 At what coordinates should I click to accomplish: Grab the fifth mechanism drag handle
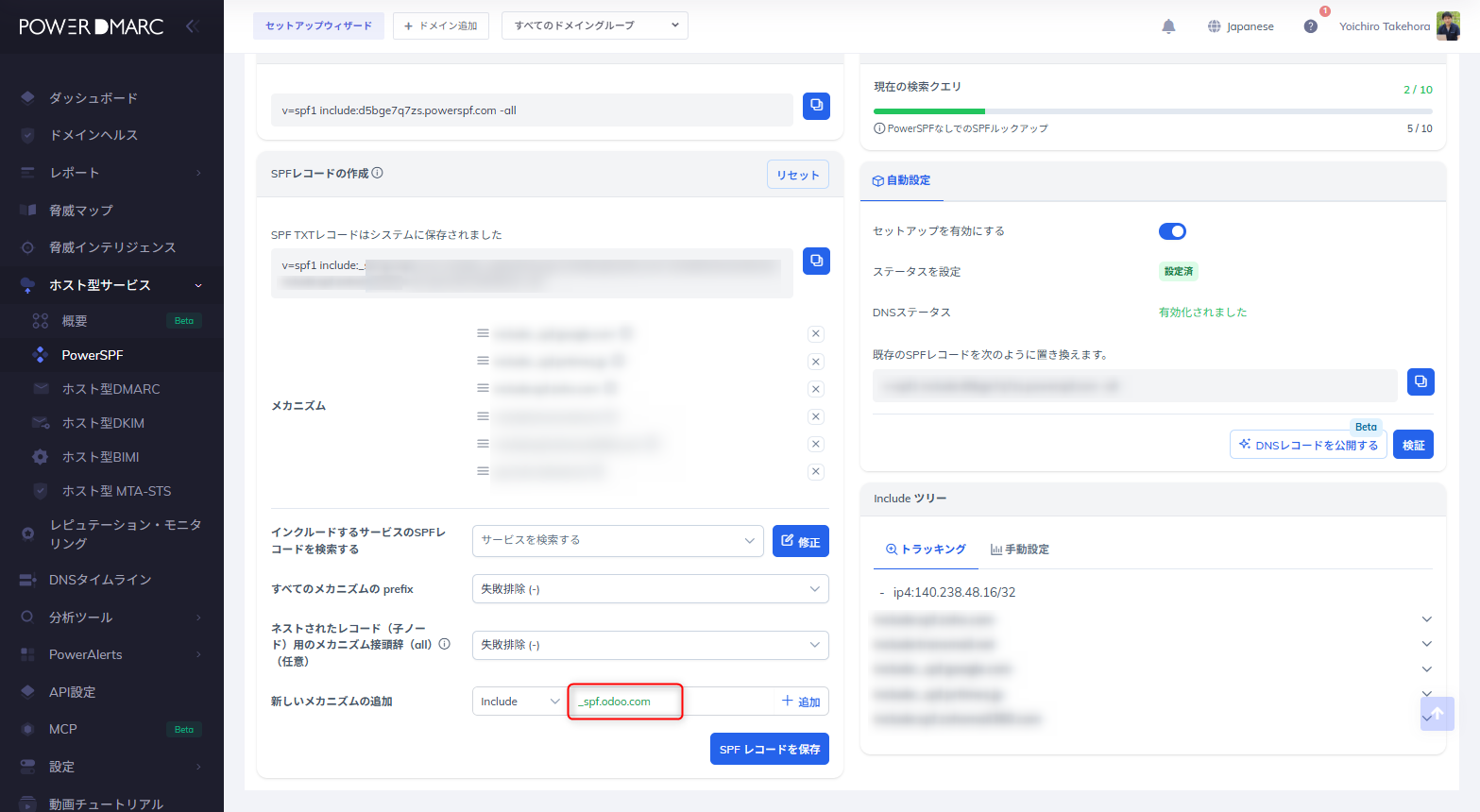[x=483, y=443]
